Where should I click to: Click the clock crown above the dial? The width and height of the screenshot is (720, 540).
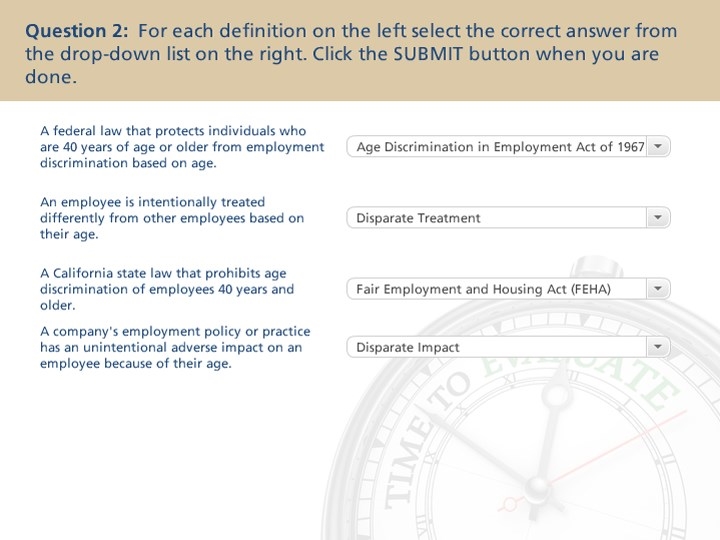(x=596, y=268)
